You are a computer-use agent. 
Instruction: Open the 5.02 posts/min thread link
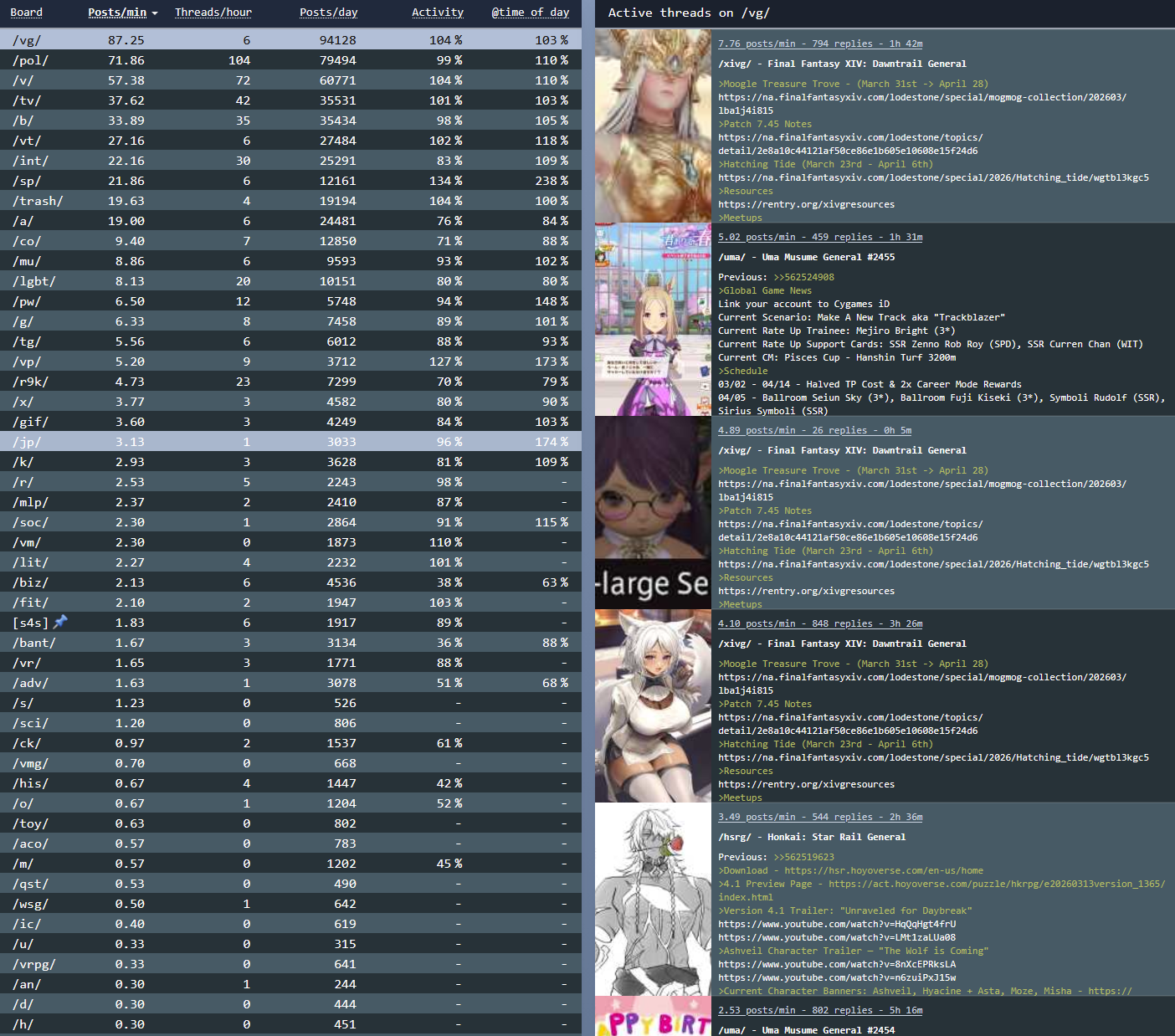point(820,237)
